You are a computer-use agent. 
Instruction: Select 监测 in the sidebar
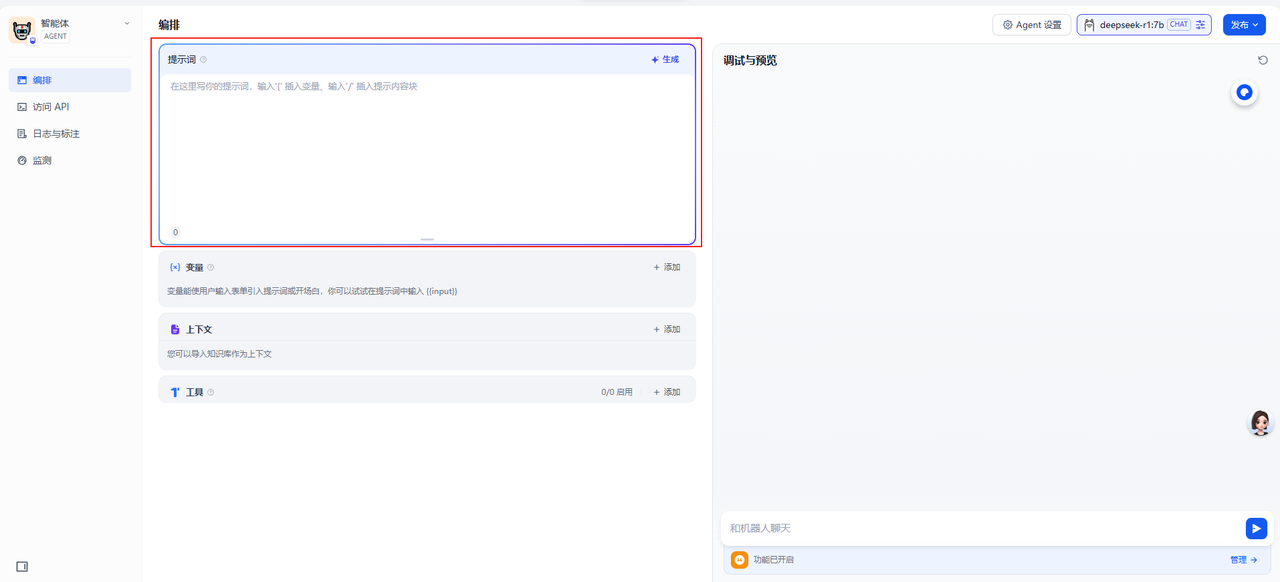[41, 160]
